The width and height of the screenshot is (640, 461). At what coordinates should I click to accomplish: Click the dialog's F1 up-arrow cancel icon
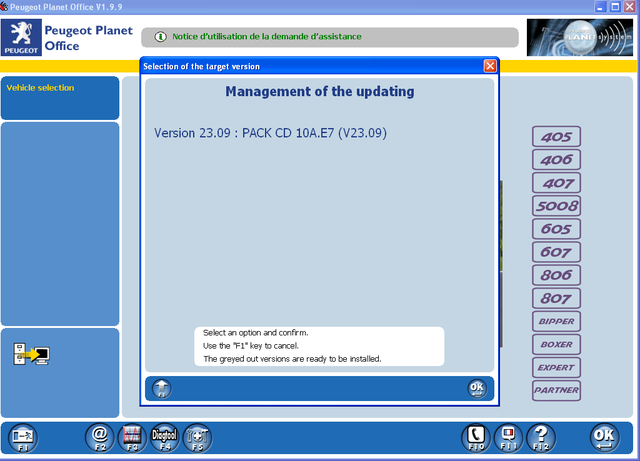pos(162,389)
